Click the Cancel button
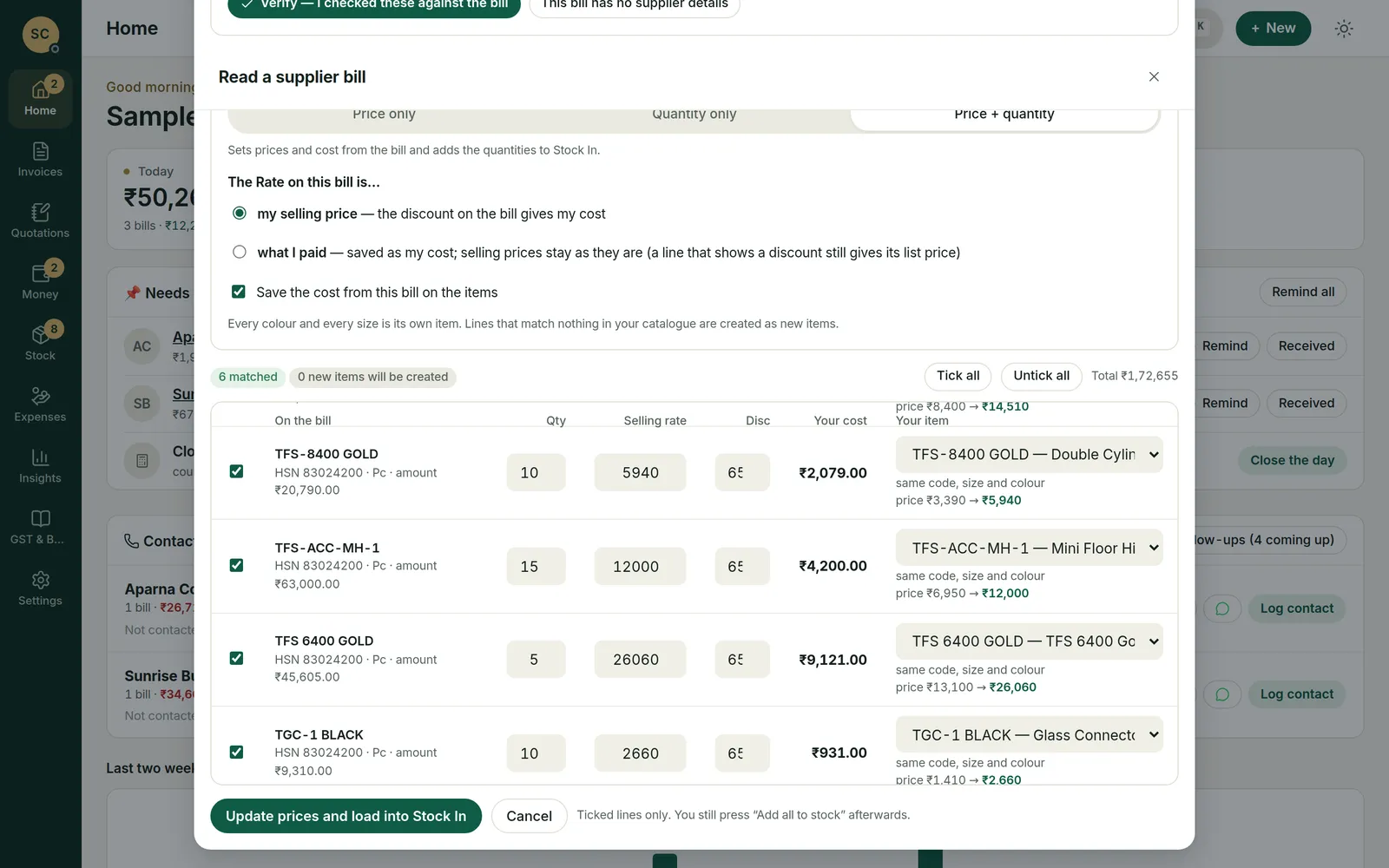Viewport: 1389px width, 868px height. click(529, 816)
